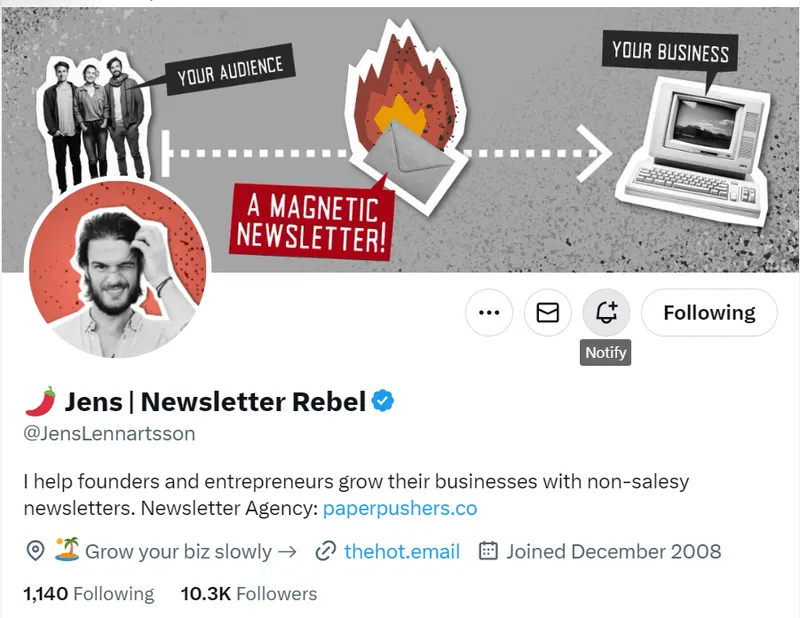The height and width of the screenshot is (618, 800).
Task: Visit the thehot.email website link
Action: coord(402,551)
